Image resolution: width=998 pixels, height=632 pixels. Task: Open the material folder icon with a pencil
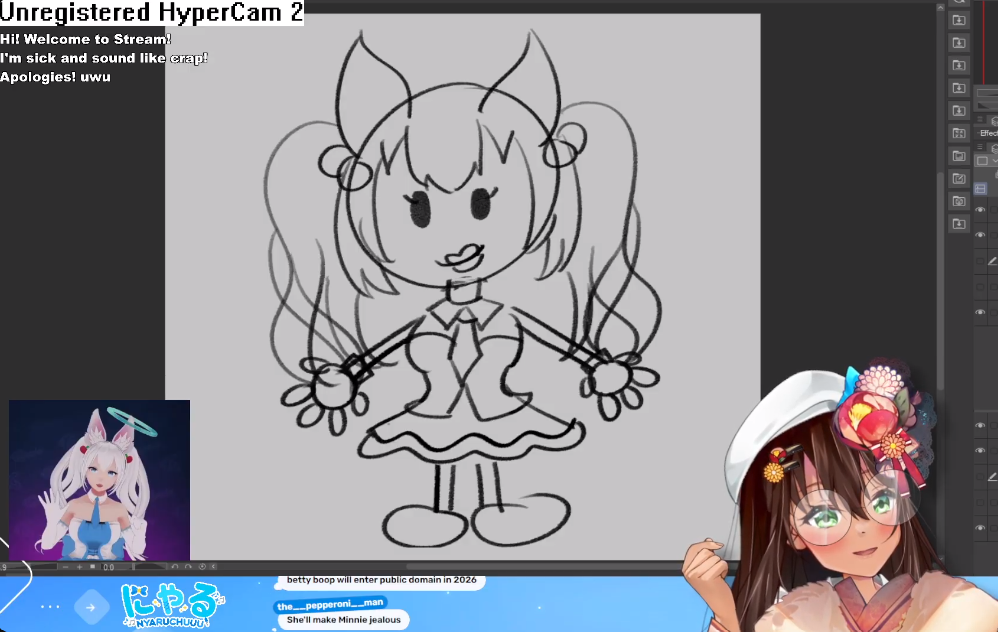tap(959, 179)
